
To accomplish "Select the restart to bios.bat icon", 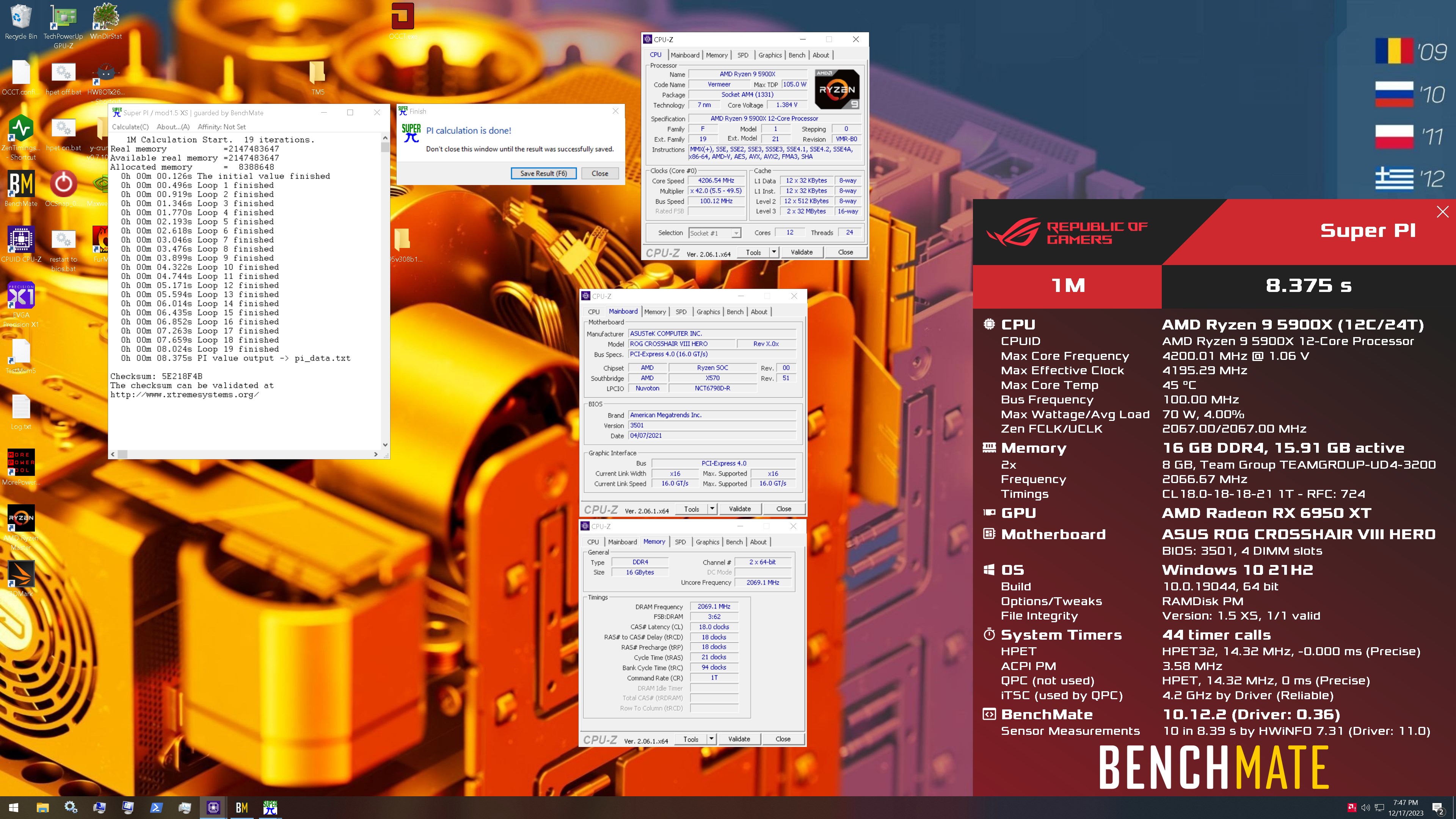I will (x=63, y=250).
